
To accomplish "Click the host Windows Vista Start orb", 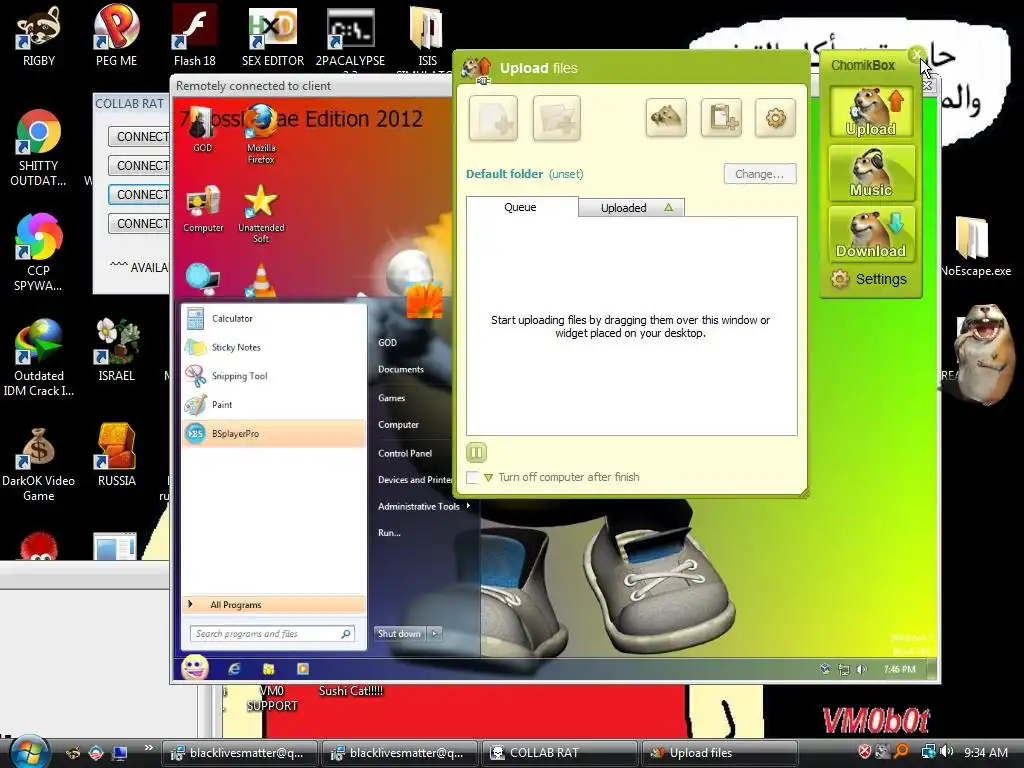I will (x=27, y=752).
